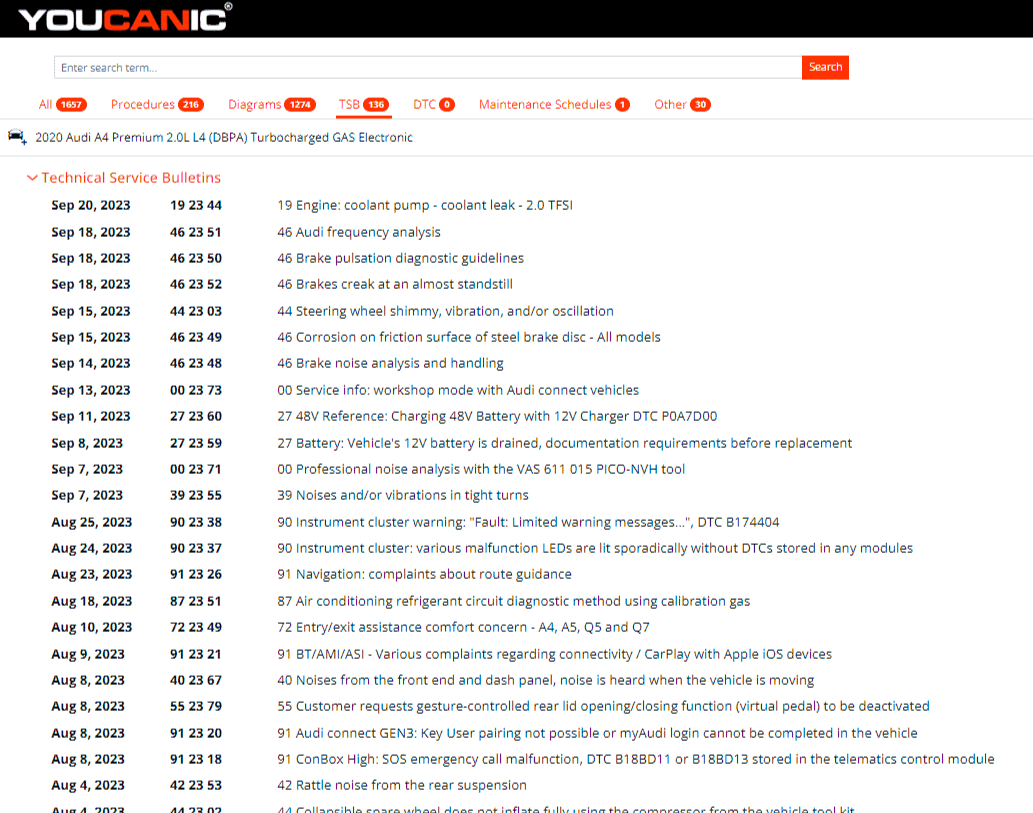The height and width of the screenshot is (813, 1033).
Task: Click the YOUCANIC logo
Action: 125,17
